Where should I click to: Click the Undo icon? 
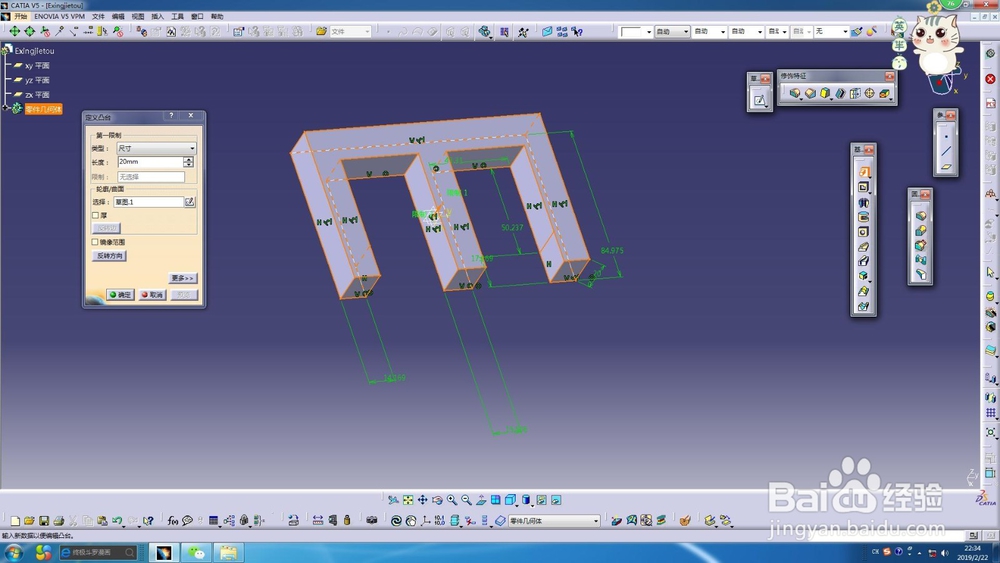117,521
